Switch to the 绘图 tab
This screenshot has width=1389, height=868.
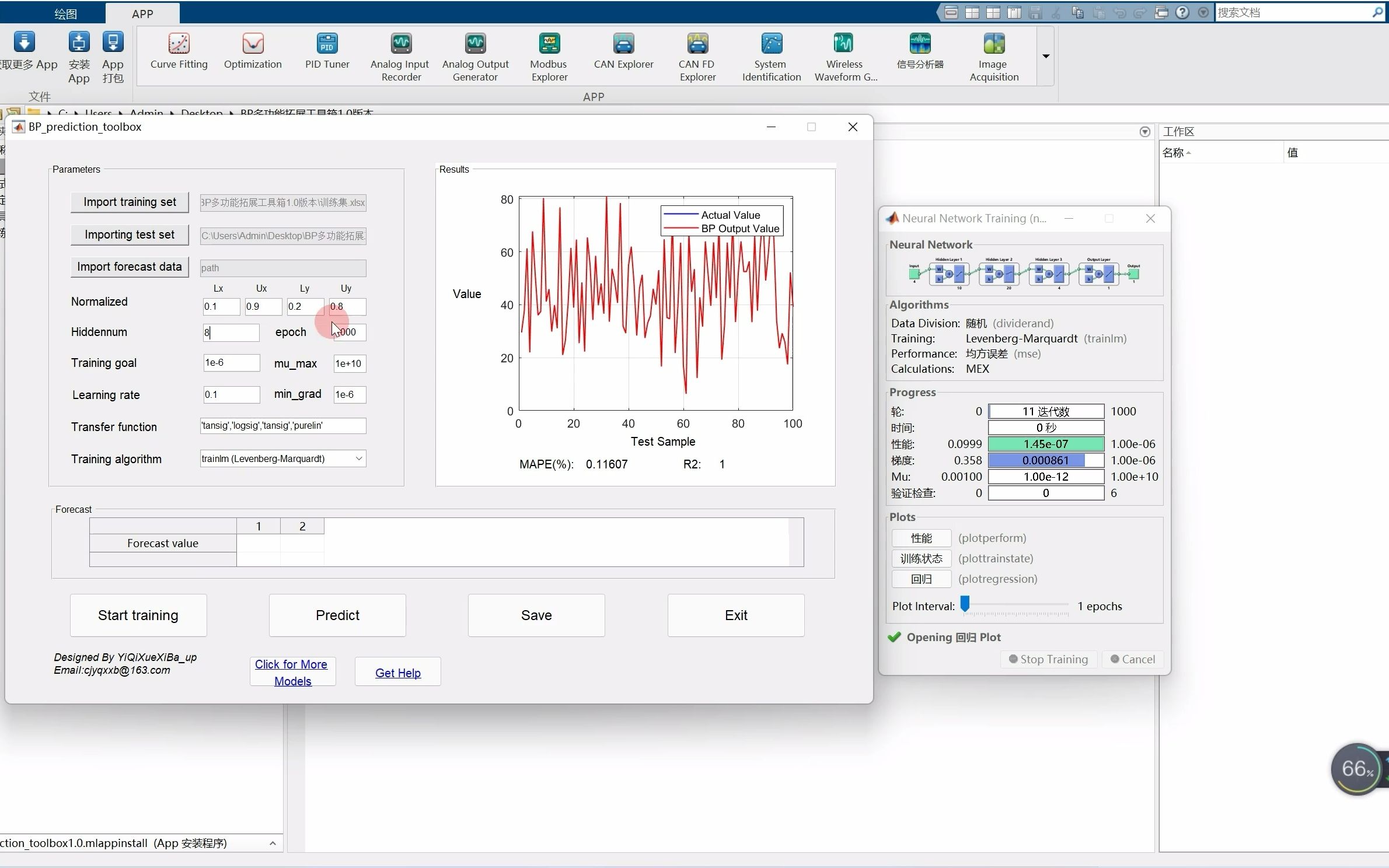point(65,13)
